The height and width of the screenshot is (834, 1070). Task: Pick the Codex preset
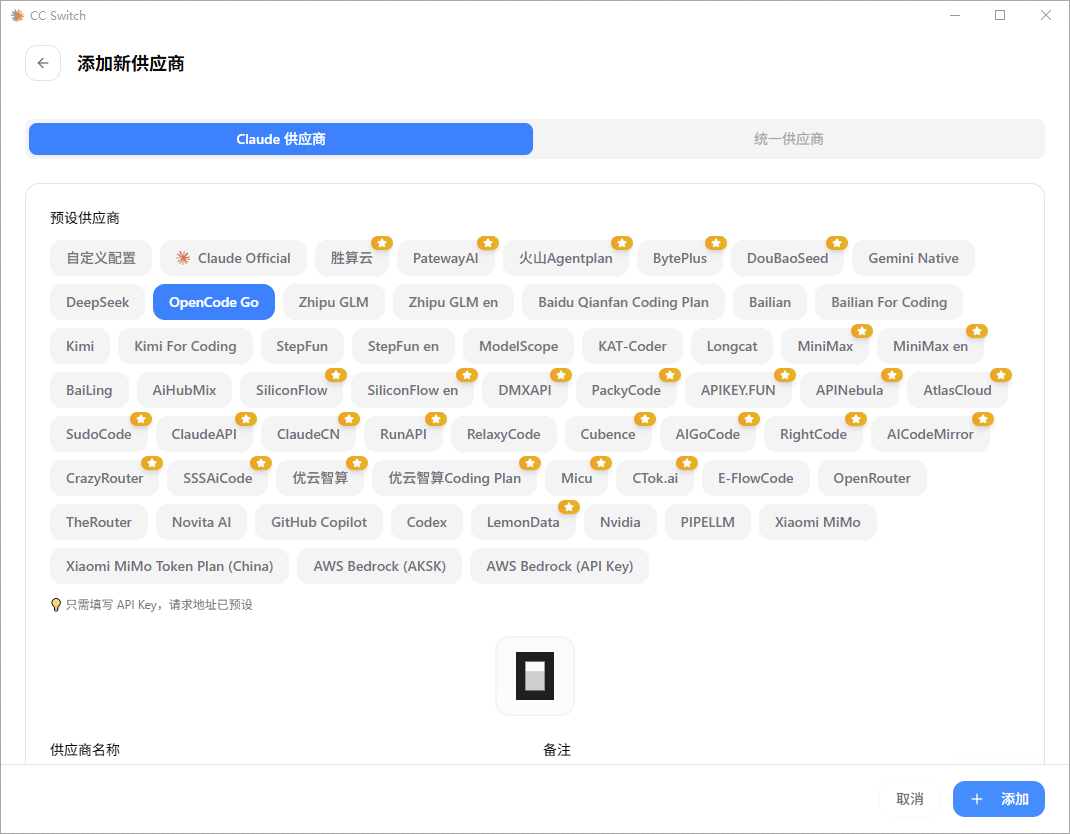coord(426,522)
